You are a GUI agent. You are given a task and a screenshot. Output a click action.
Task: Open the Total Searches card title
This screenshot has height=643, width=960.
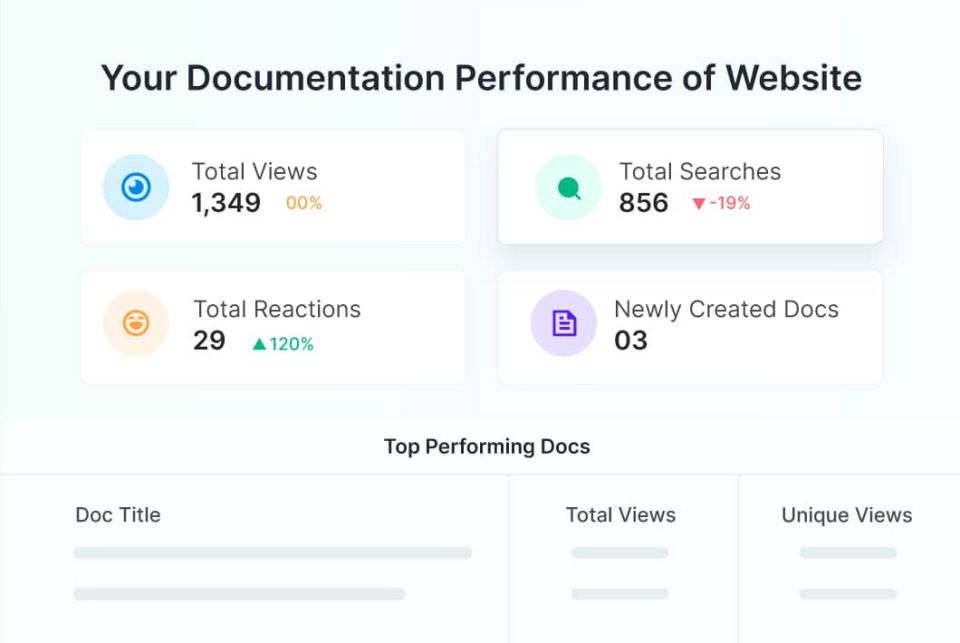point(699,171)
